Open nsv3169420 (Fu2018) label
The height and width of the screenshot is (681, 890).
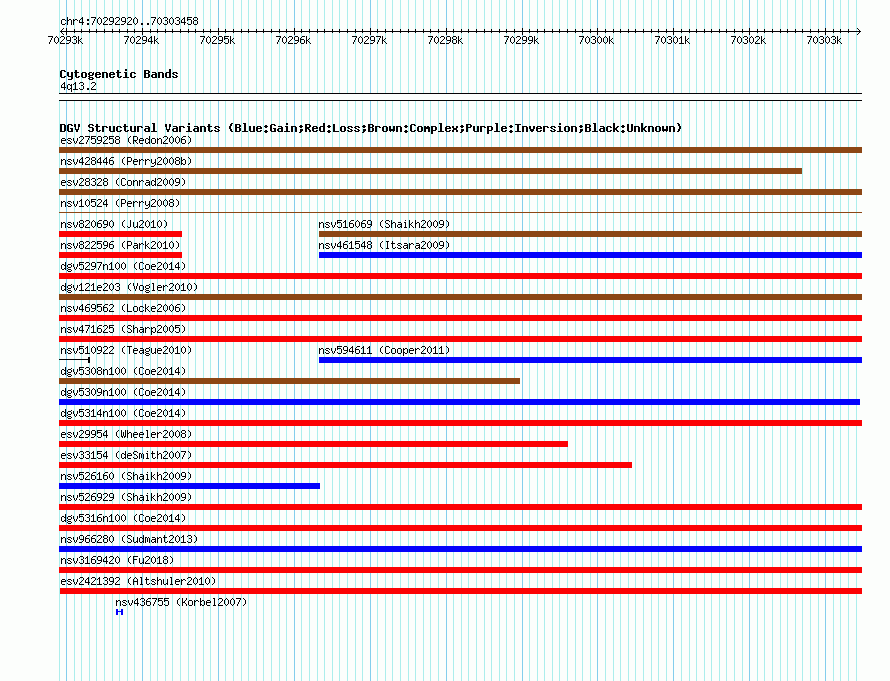(x=117, y=560)
